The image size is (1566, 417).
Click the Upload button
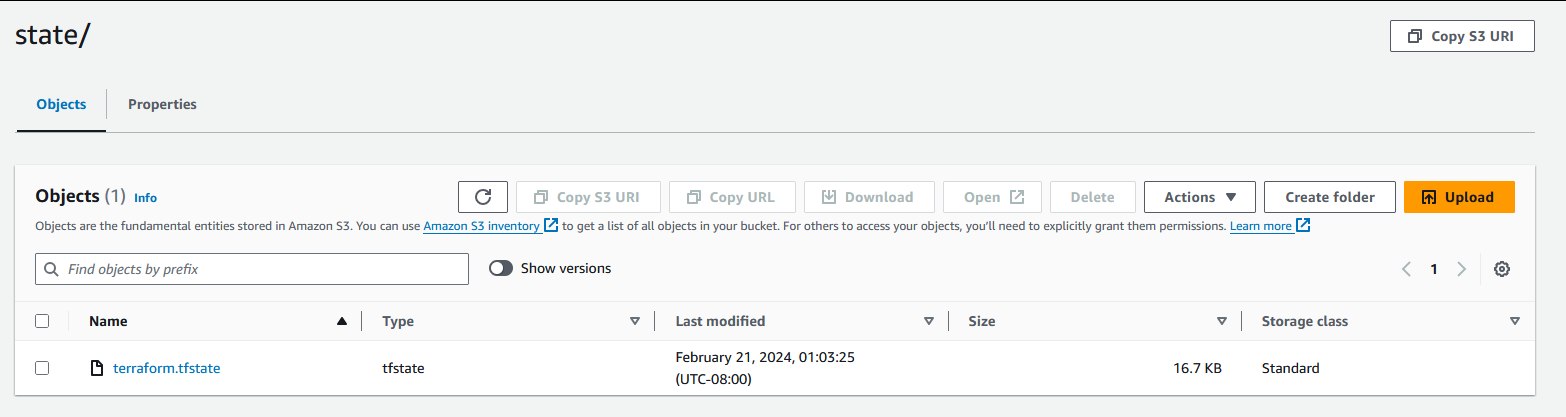1458,197
